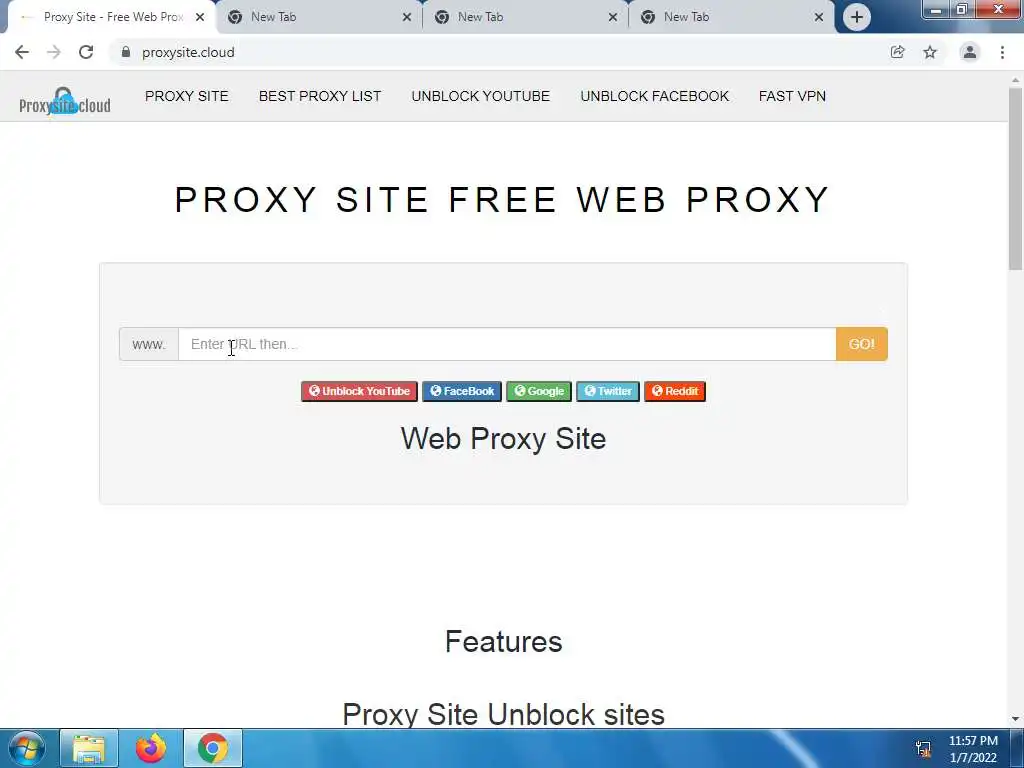Image resolution: width=1024 pixels, height=768 pixels.
Task: Click the red Unblock YouTube button
Action: coord(359,391)
